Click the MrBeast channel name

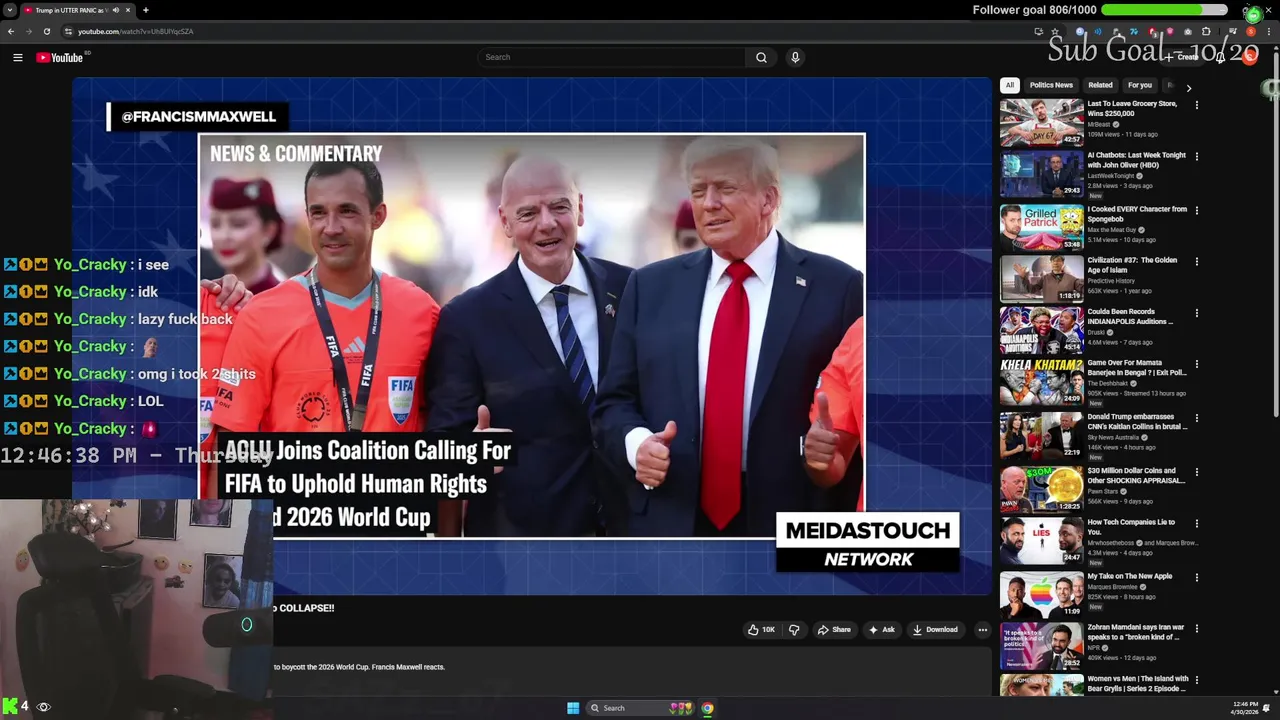(x=1099, y=124)
